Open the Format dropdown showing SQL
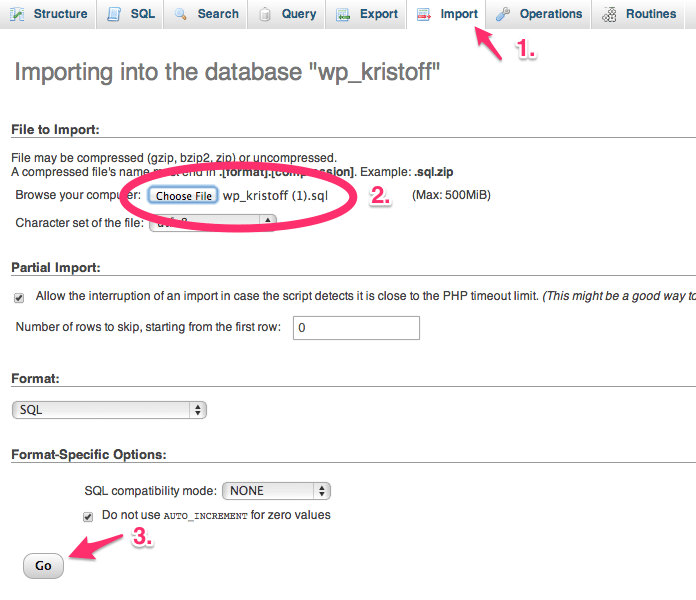The image size is (696, 600). pyautogui.click(x=108, y=410)
